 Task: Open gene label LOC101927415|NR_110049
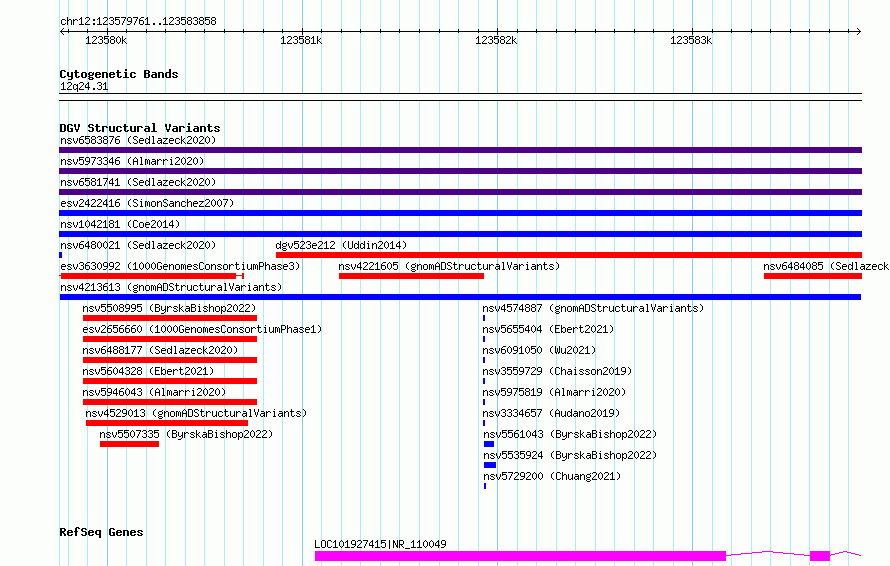coord(380,544)
